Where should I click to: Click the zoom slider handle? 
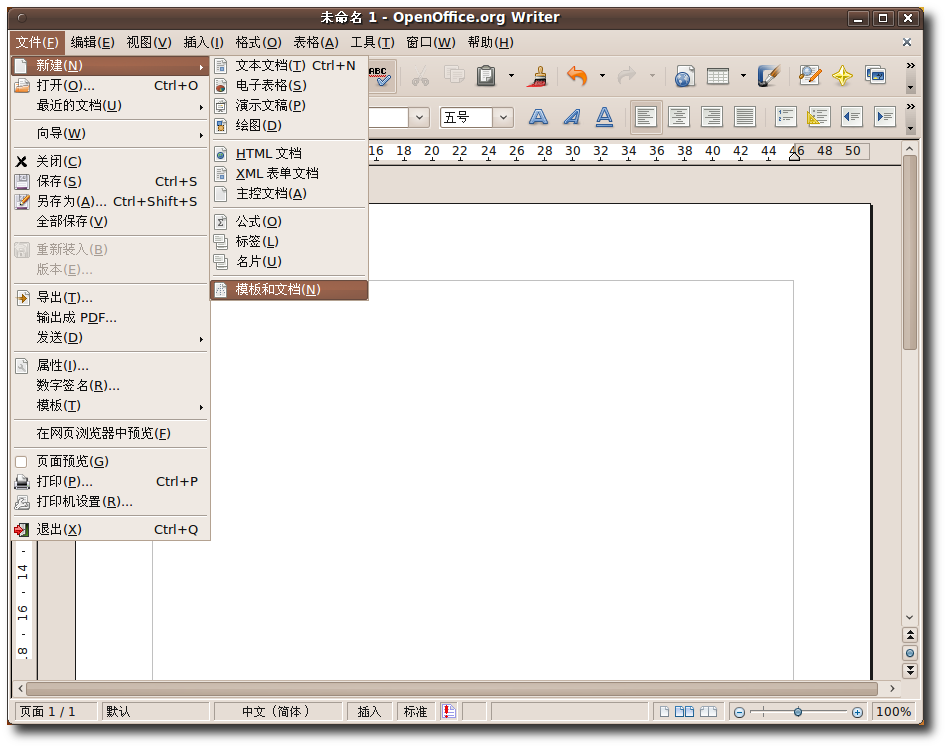(x=797, y=711)
